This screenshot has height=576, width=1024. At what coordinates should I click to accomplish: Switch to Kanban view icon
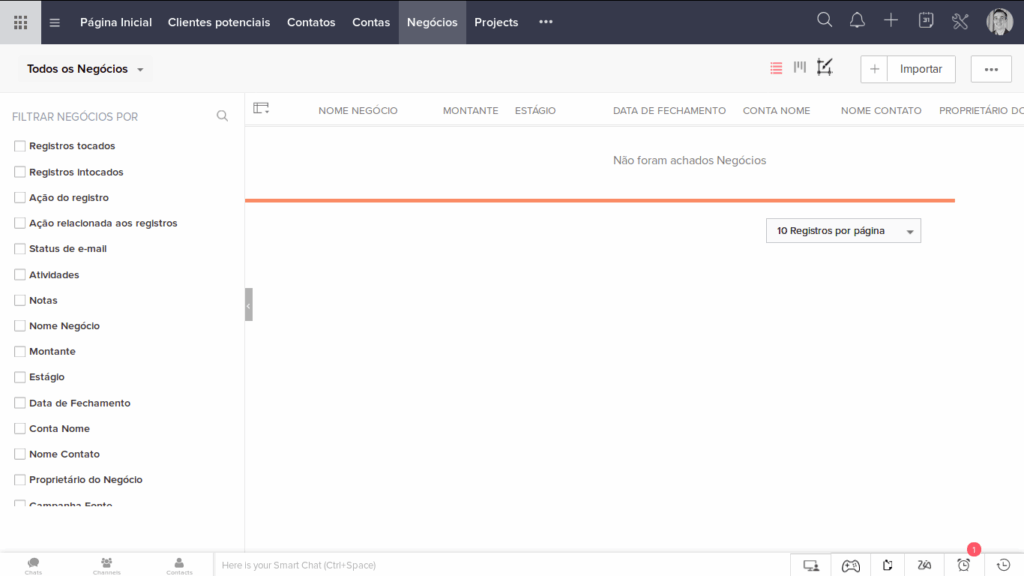click(799, 67)
